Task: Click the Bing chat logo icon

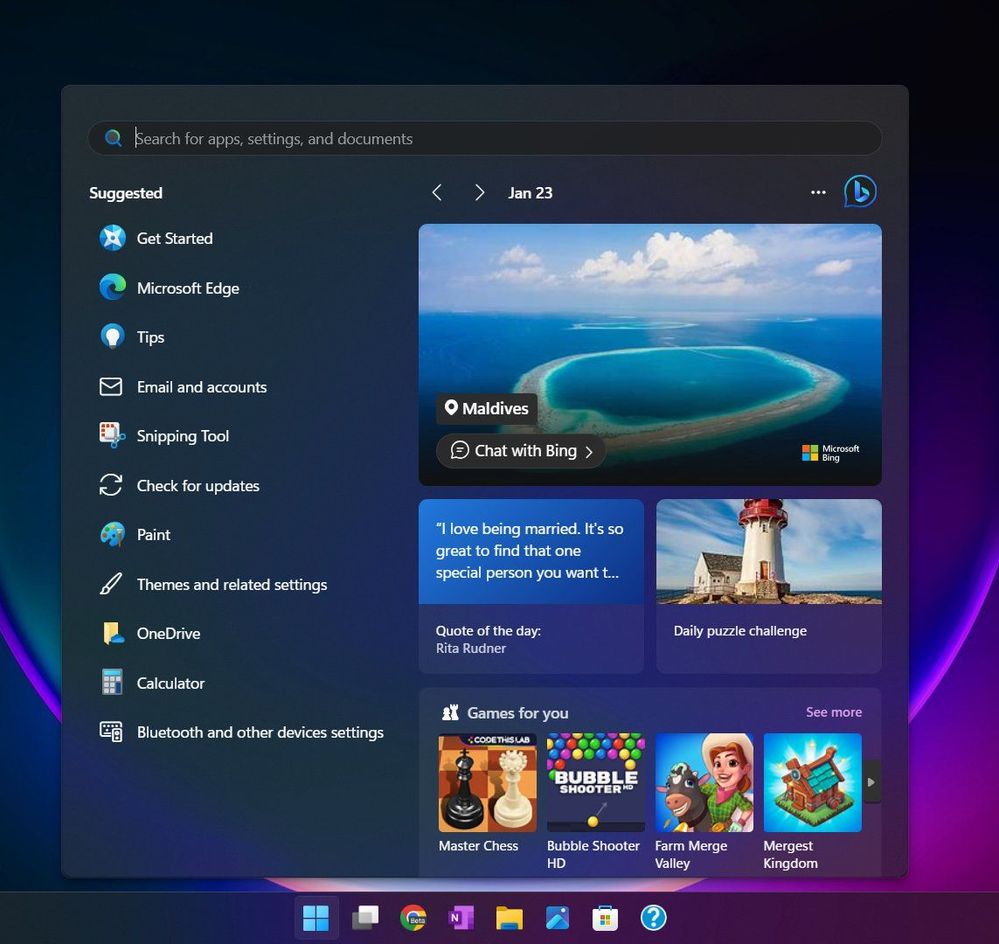Action: pos(860,192)
